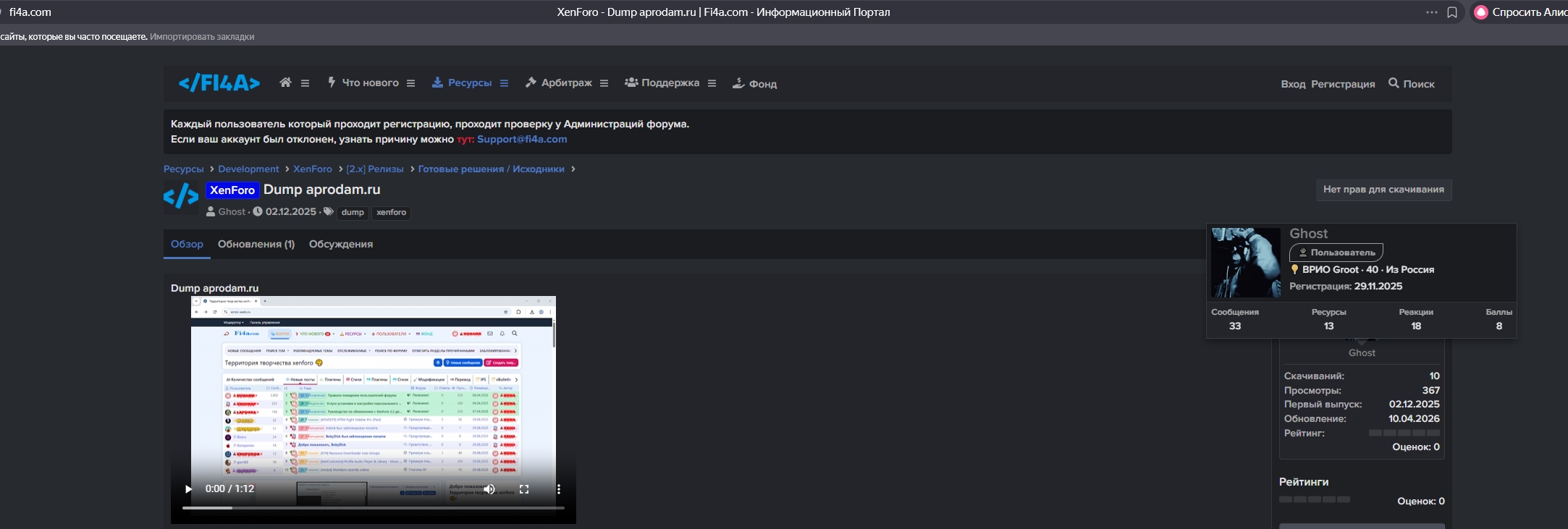Viewport: 1568px width, 529px height.
Task: Seek on the video progress bar
Action: pyautogui.click(x=374, y=508)
